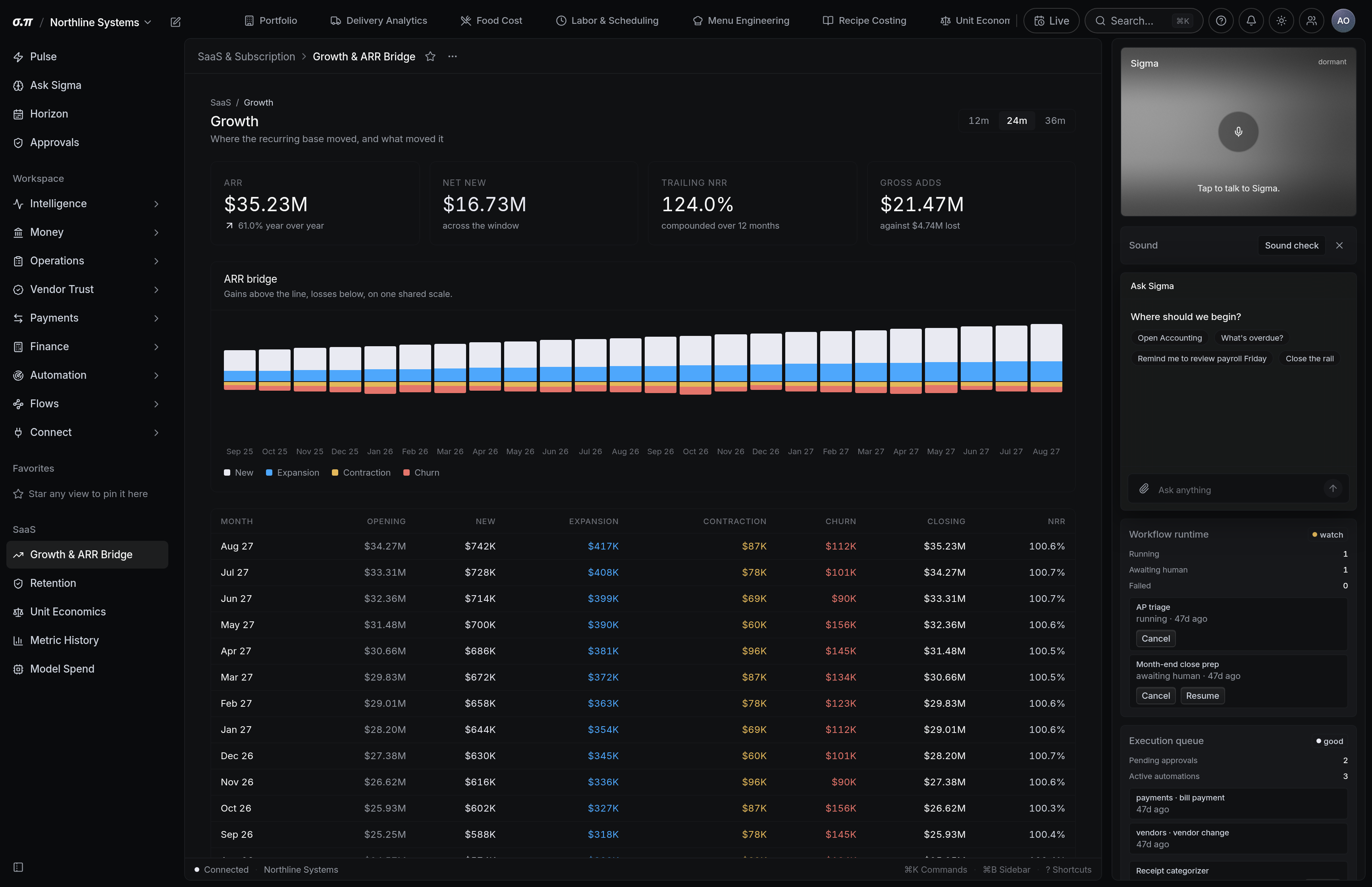Click the Sound check button

pyautogui.click(x=1291, y=245)
